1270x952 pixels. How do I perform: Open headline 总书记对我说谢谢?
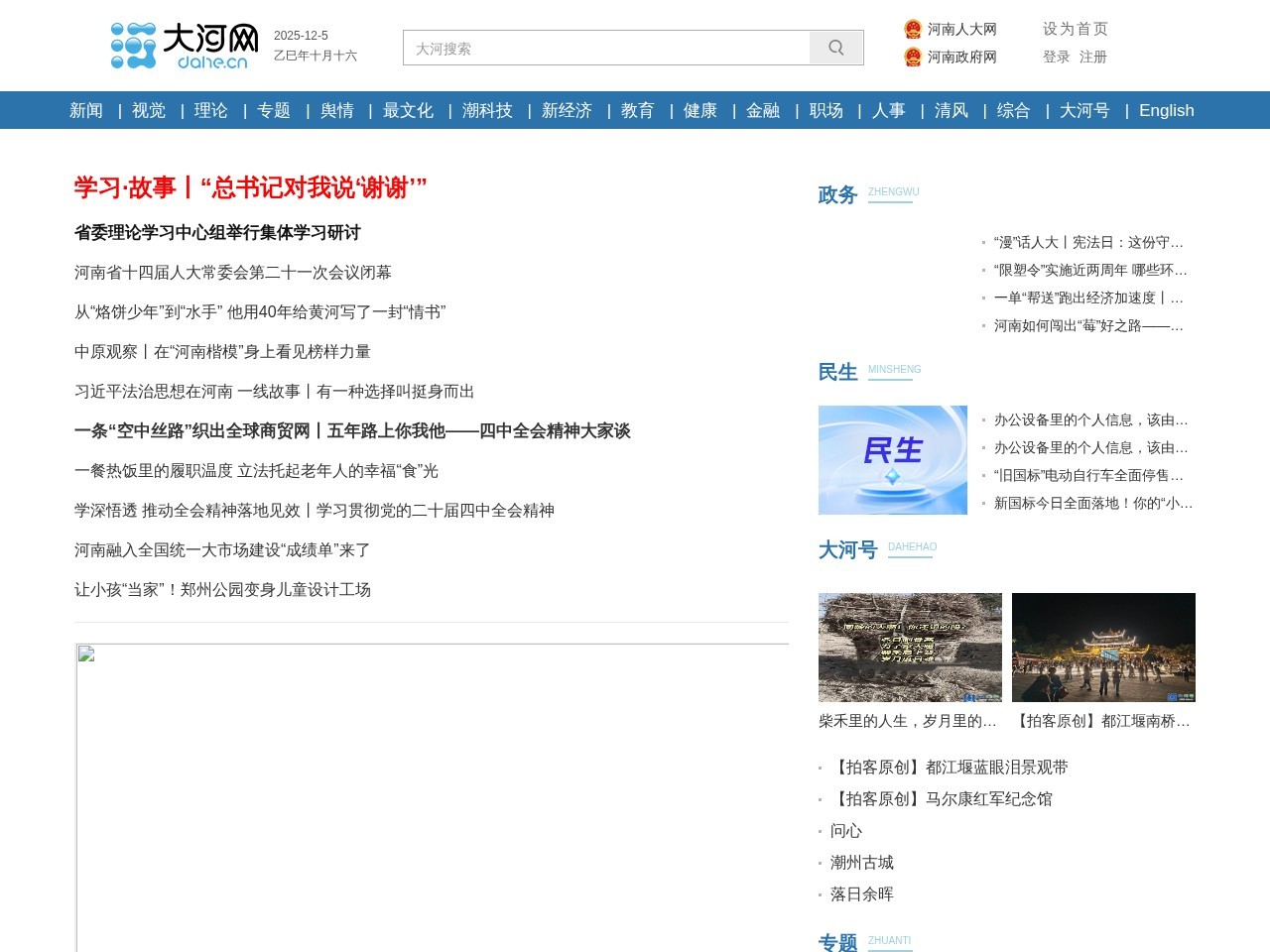[249, 184]
